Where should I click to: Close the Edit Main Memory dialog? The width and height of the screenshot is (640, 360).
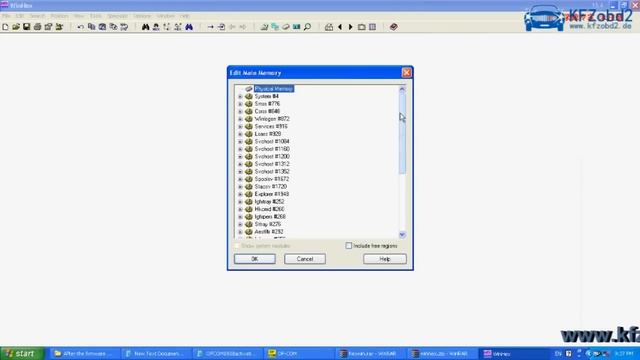pyautogui.click(x=407, y=73)
